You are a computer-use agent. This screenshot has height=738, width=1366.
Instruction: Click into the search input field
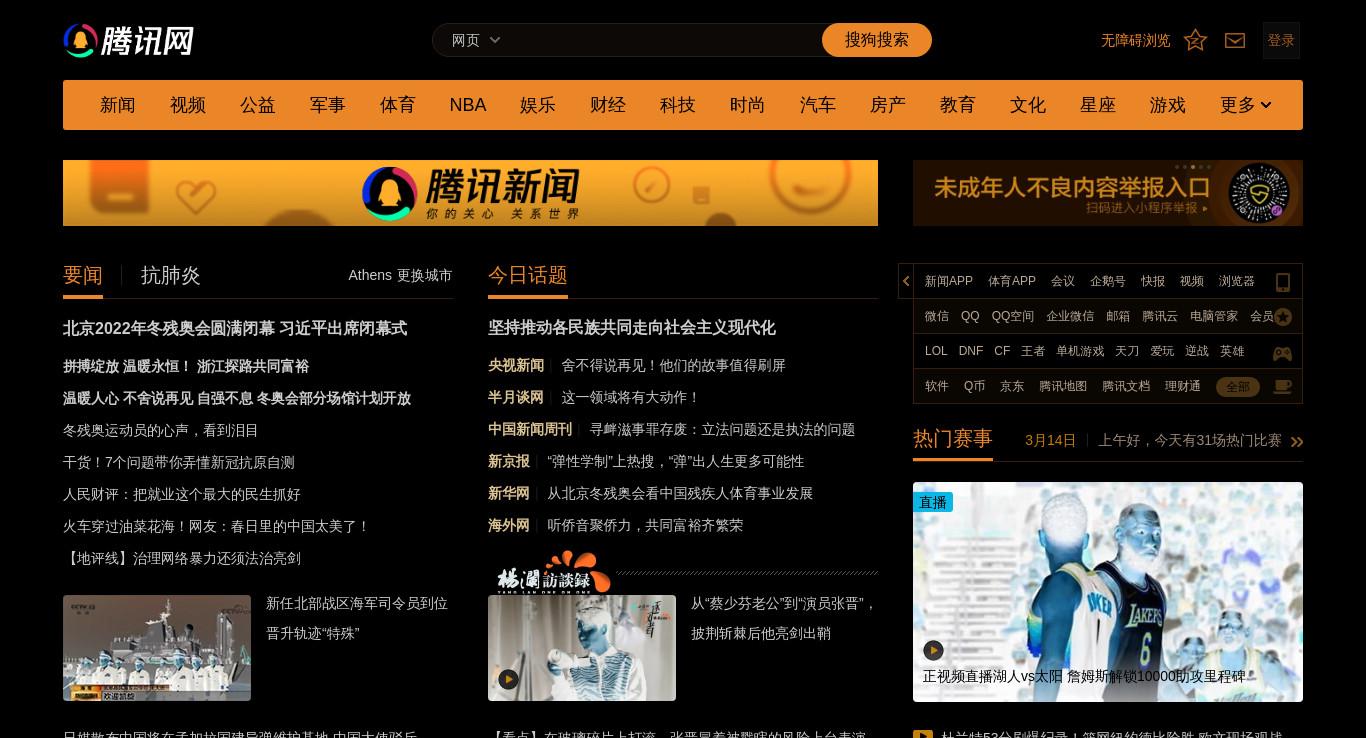coord(665,40)
